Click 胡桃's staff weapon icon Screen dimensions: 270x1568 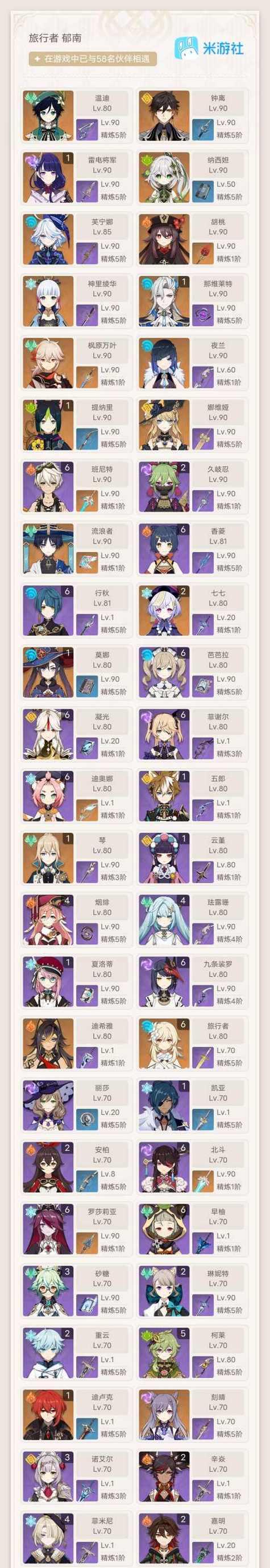click(202, 253)
